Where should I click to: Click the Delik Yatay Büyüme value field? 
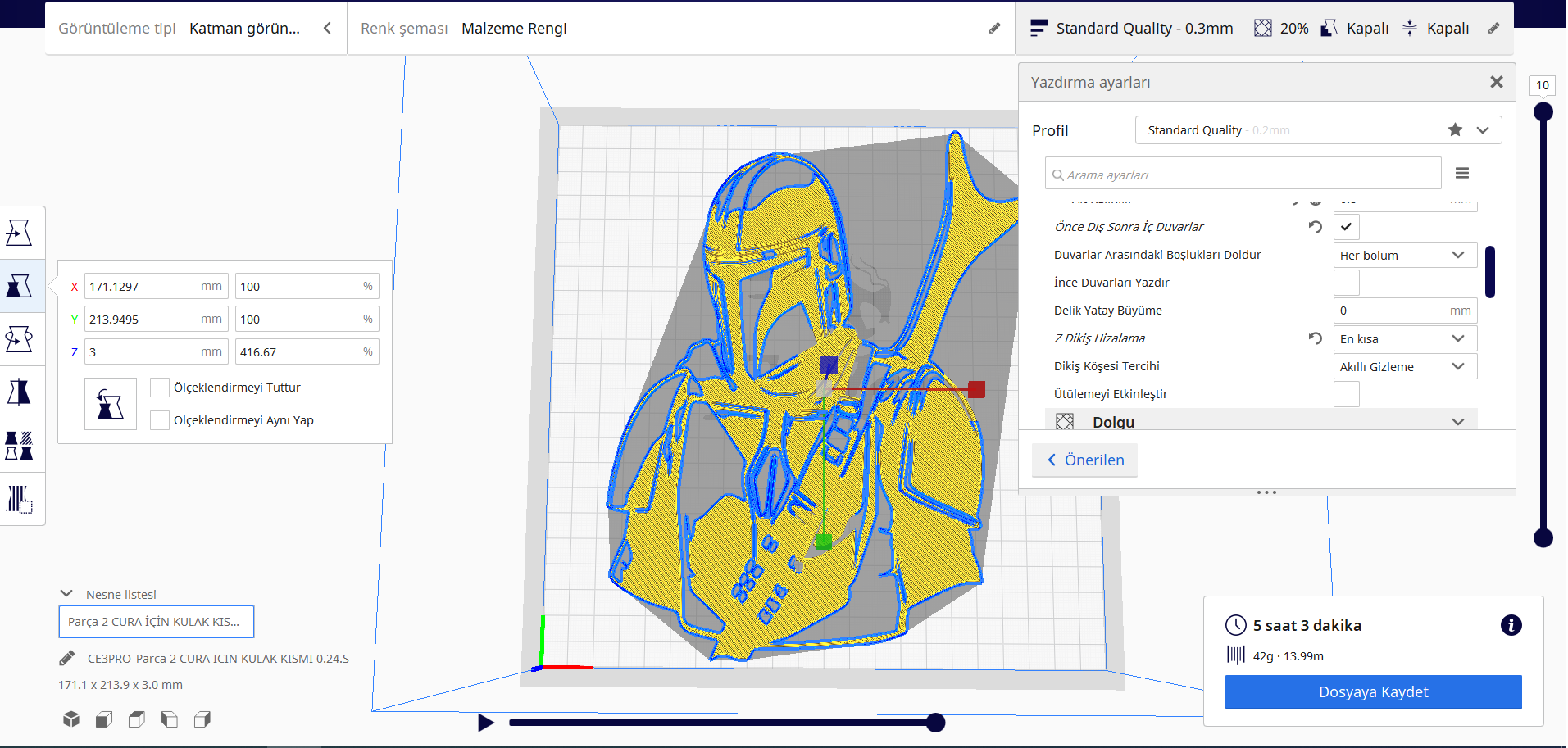click(x=1405, y=311)
